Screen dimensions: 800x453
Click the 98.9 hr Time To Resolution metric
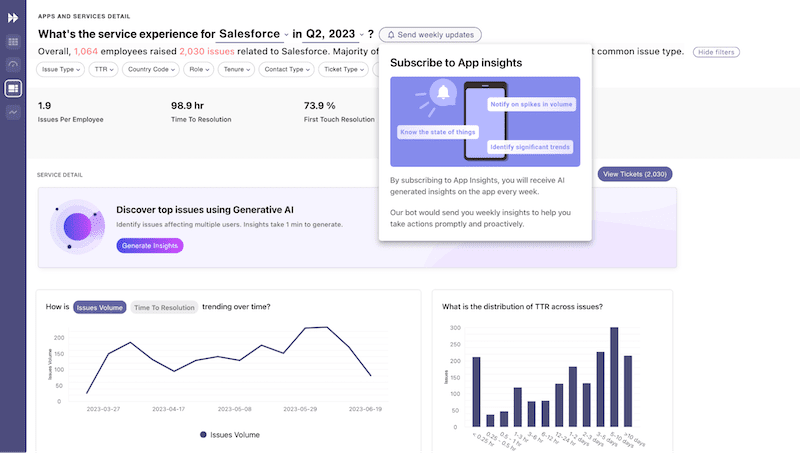tap(201, 112)
